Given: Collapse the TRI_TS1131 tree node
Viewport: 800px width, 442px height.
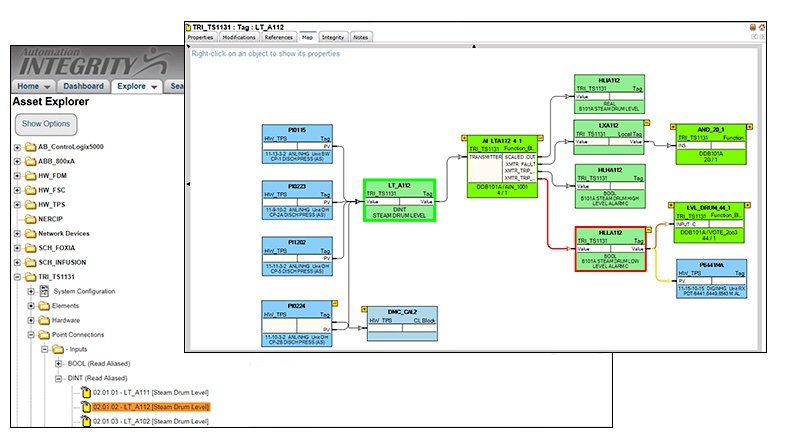Looking at the screenshot, I should 17,277.
